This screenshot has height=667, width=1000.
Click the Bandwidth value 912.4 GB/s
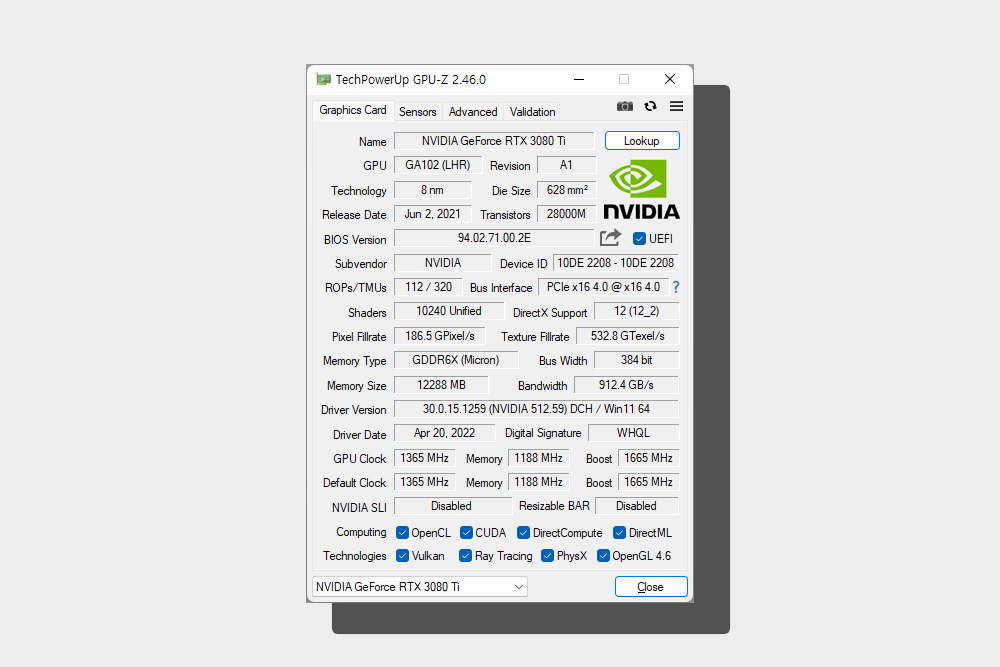(x=626, y=385)
